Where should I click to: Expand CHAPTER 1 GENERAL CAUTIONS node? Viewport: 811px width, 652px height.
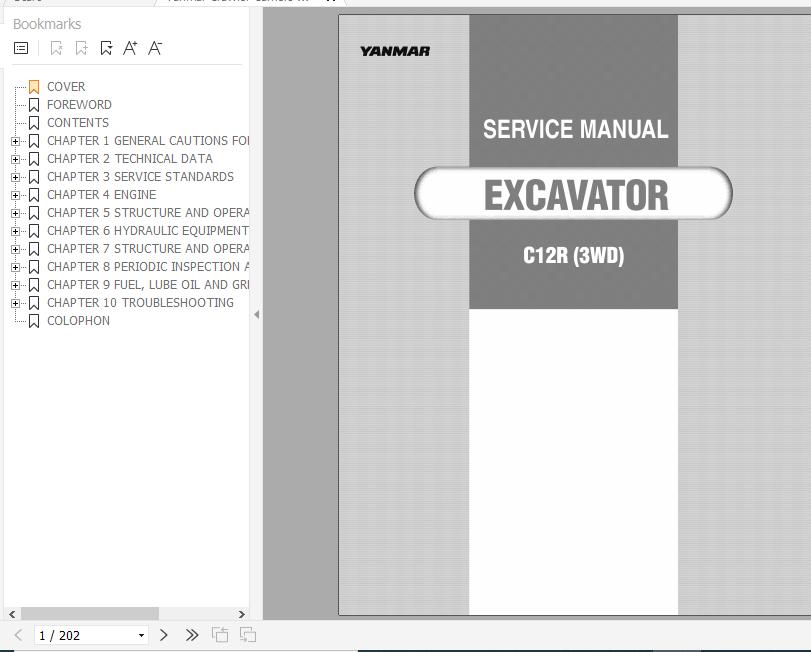point(16,141)
